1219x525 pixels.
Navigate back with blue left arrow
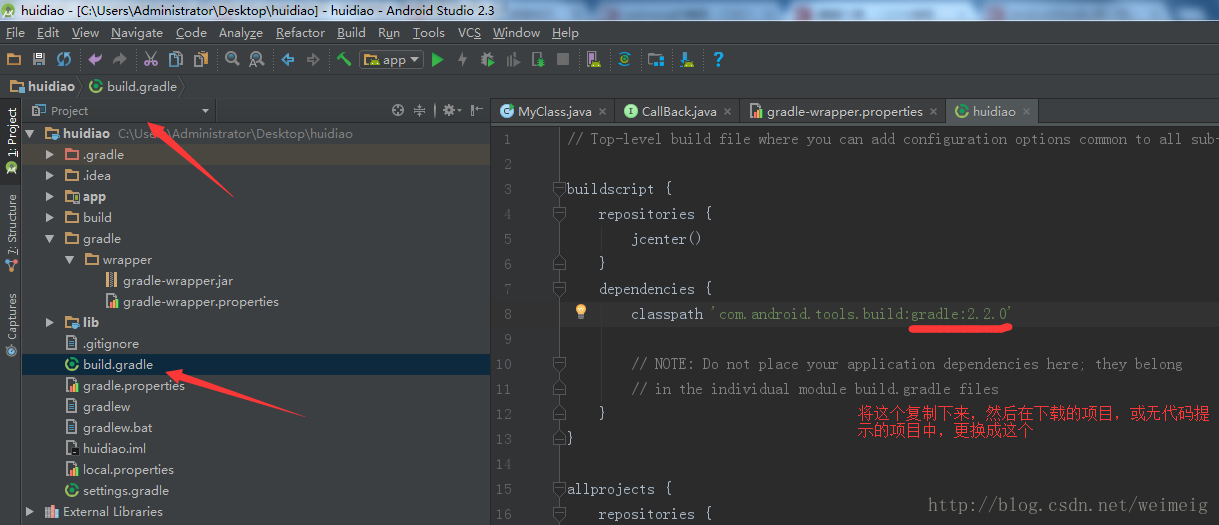coord(288,60)
